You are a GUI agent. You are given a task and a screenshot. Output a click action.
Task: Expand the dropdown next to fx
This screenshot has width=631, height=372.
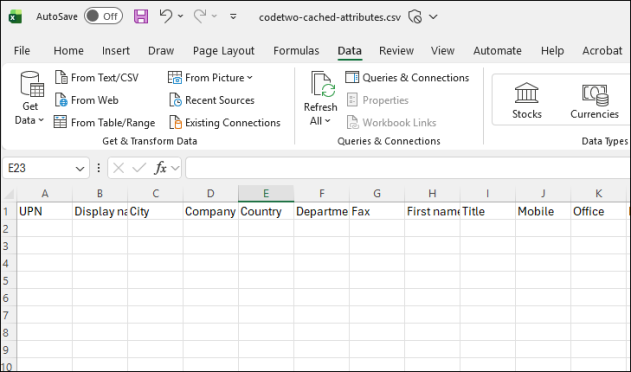(x=175, y=168)
